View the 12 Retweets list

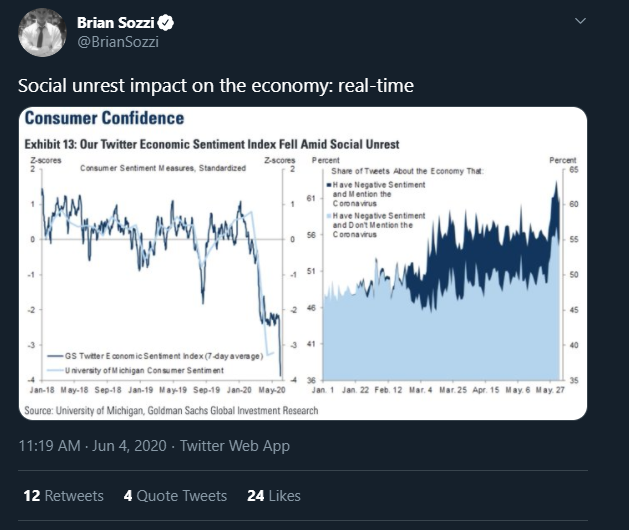[63, 495]
